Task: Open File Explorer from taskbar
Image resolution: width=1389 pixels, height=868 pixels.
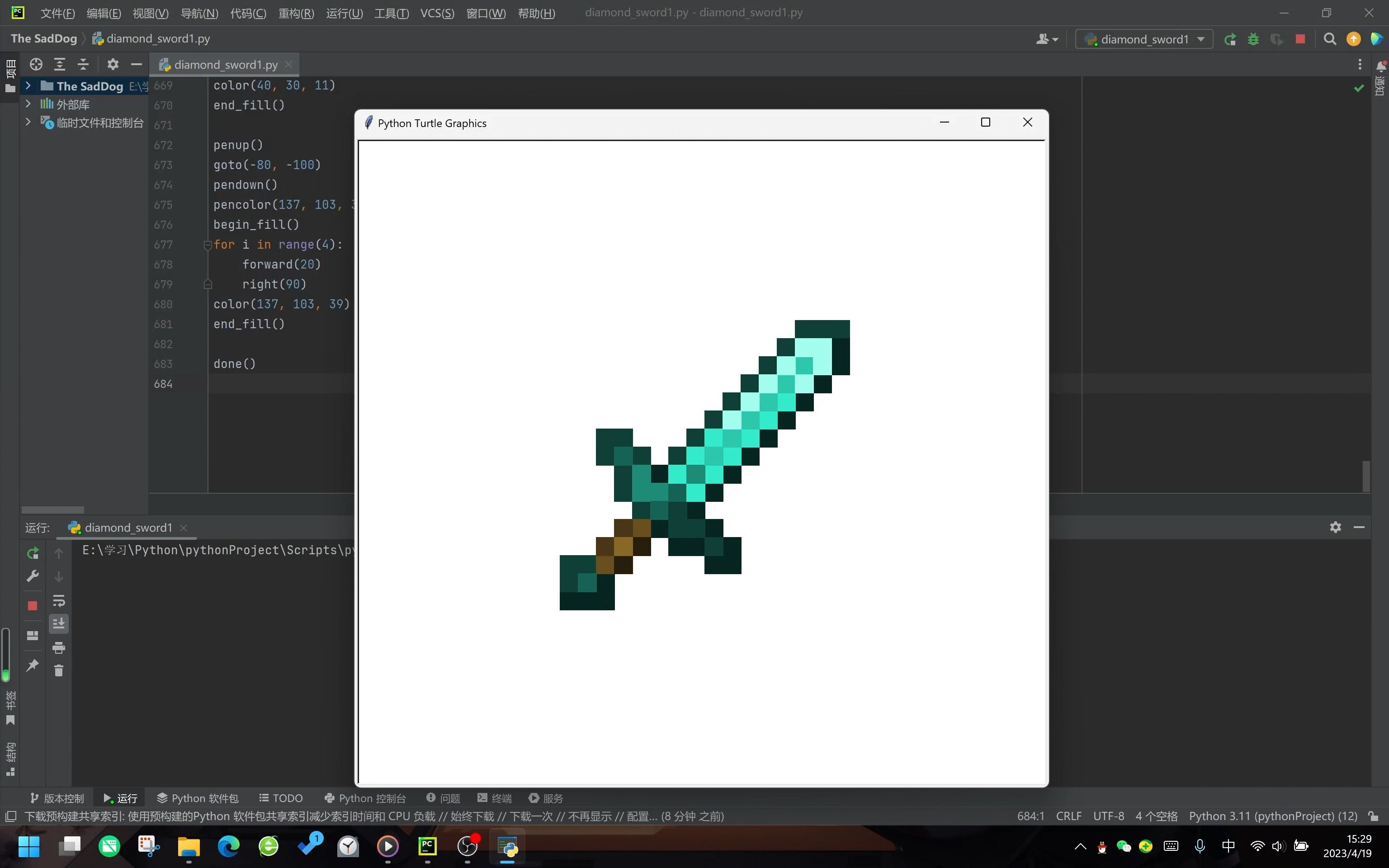Action: 188,846
